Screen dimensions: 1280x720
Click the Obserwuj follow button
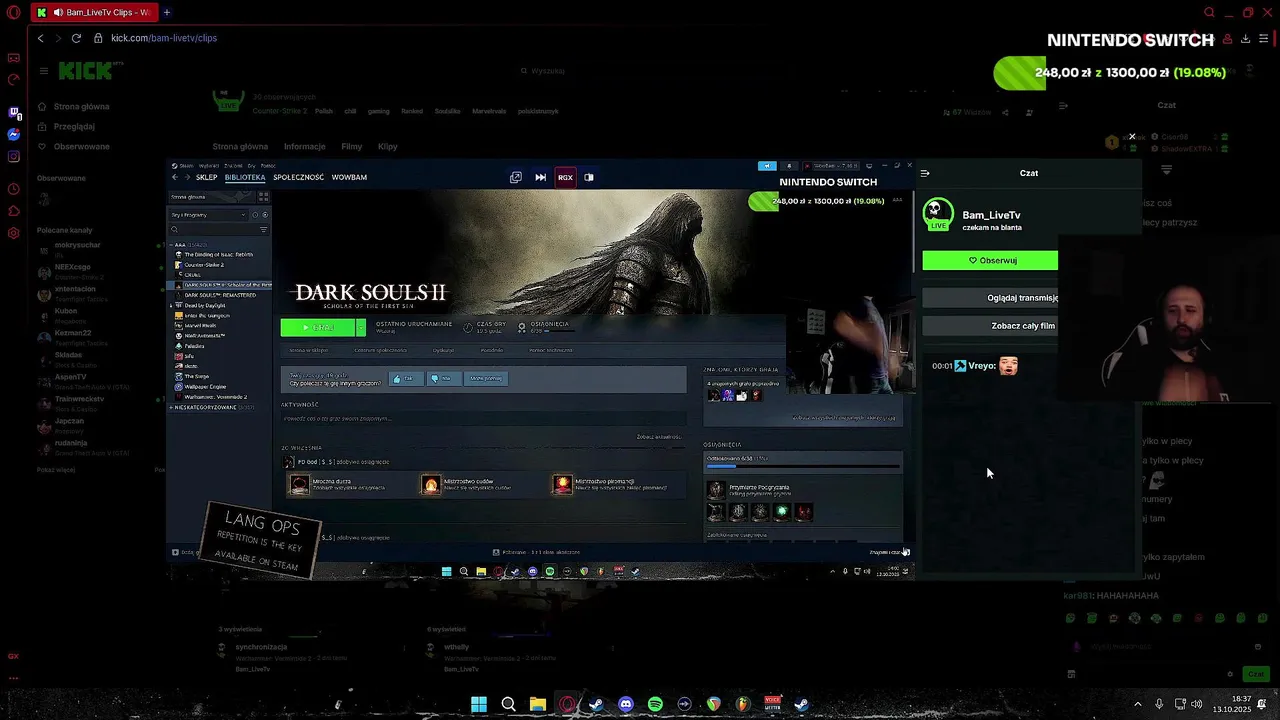coord(990,260)
